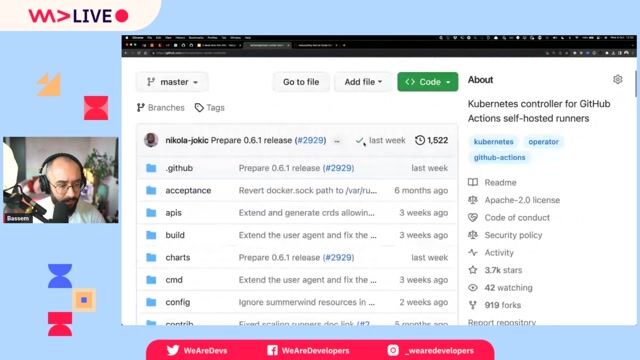Open the cmd folder
Viewport: 640px width, 360px height.
point(174,280)
